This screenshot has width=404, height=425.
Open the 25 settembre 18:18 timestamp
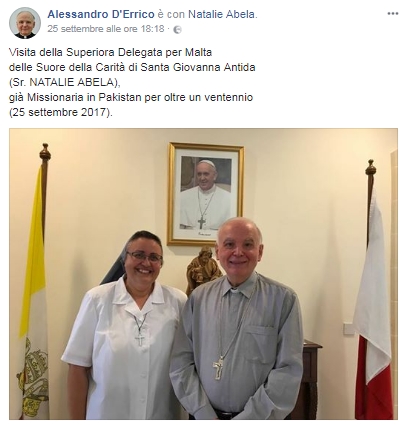106,29
